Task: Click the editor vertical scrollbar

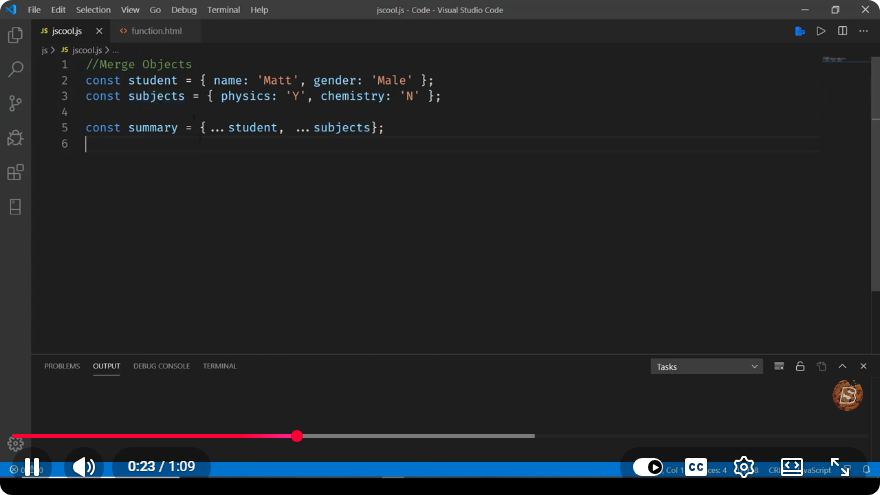Action: 875,174
